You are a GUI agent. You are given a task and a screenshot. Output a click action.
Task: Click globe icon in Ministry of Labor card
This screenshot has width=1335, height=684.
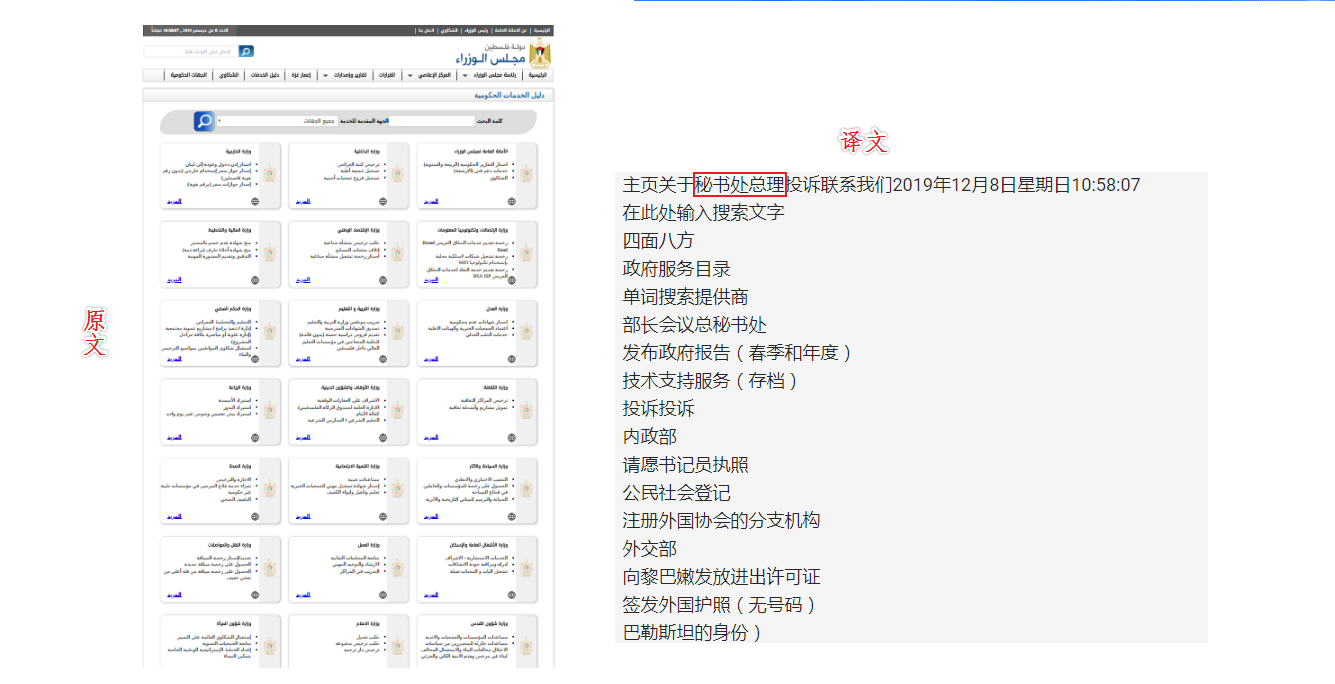384,595
